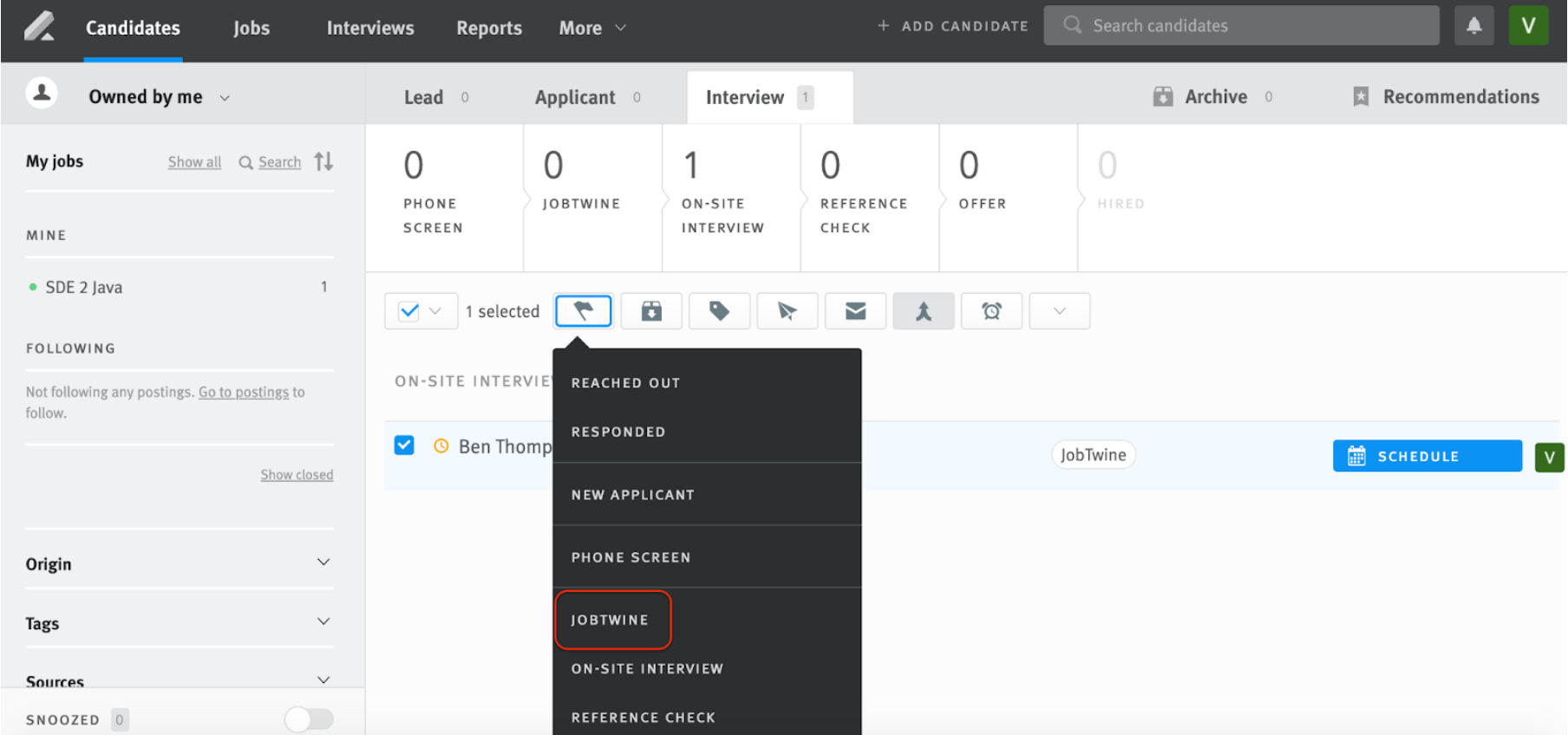Open the notifications bell
Image resolution: width=1568 pixels, height=735 pixels.
coord(1473,26)
